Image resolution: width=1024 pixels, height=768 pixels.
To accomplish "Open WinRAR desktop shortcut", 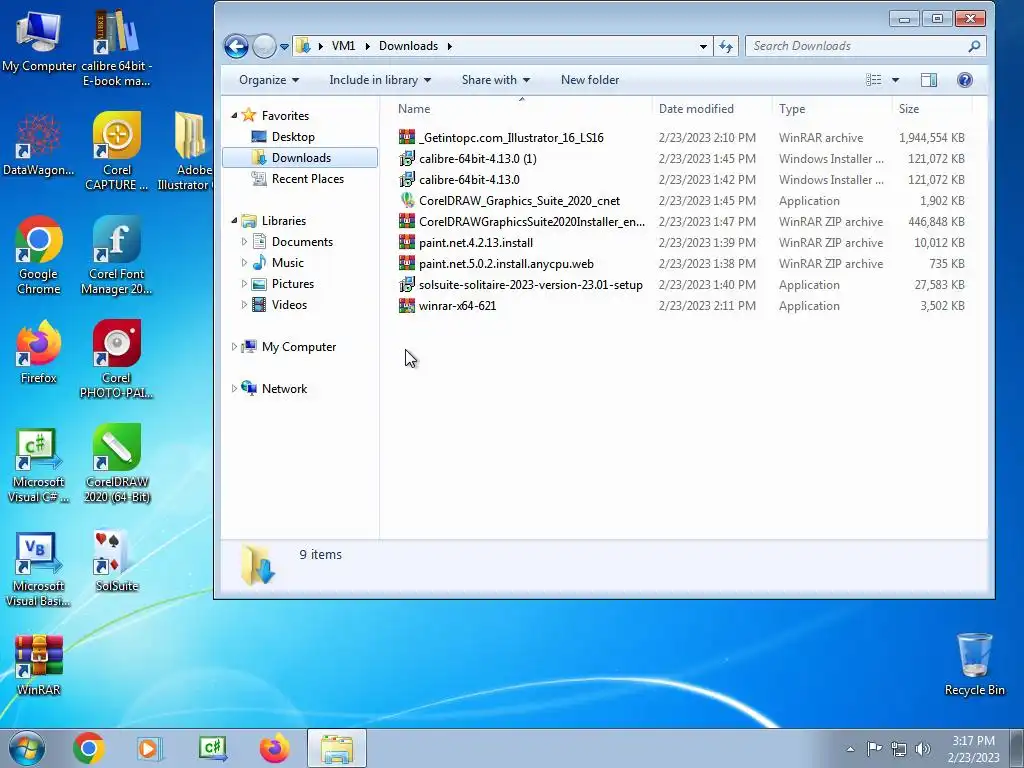I will [x=39, y=664].
